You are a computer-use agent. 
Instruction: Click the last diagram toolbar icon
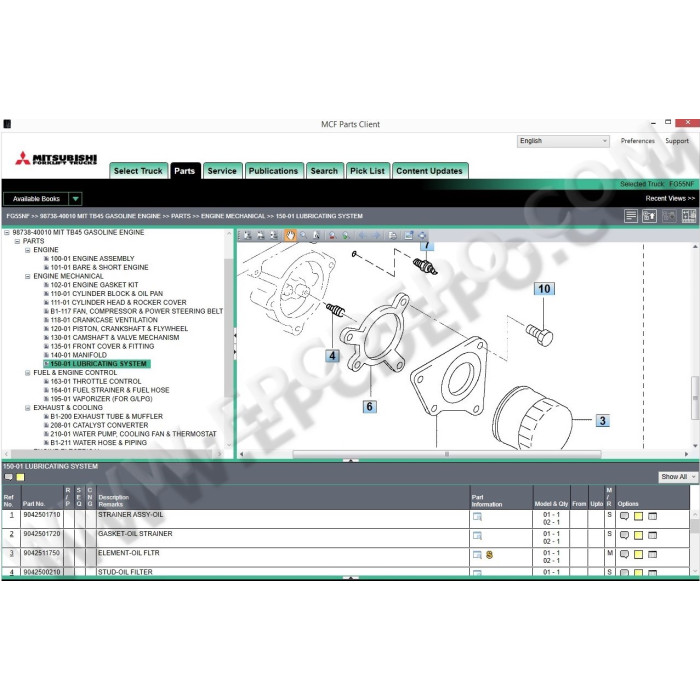(422, 235)
